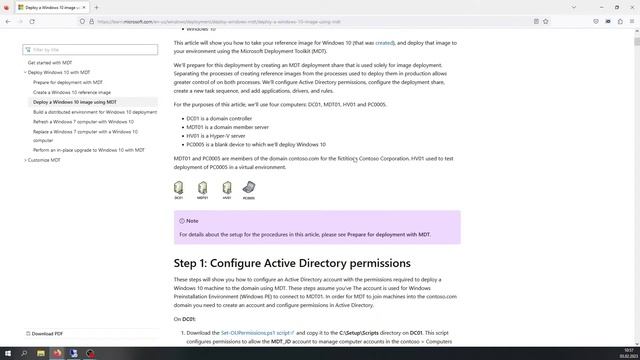
Task: Open the extensions puzzle icon
Action: 620,22
